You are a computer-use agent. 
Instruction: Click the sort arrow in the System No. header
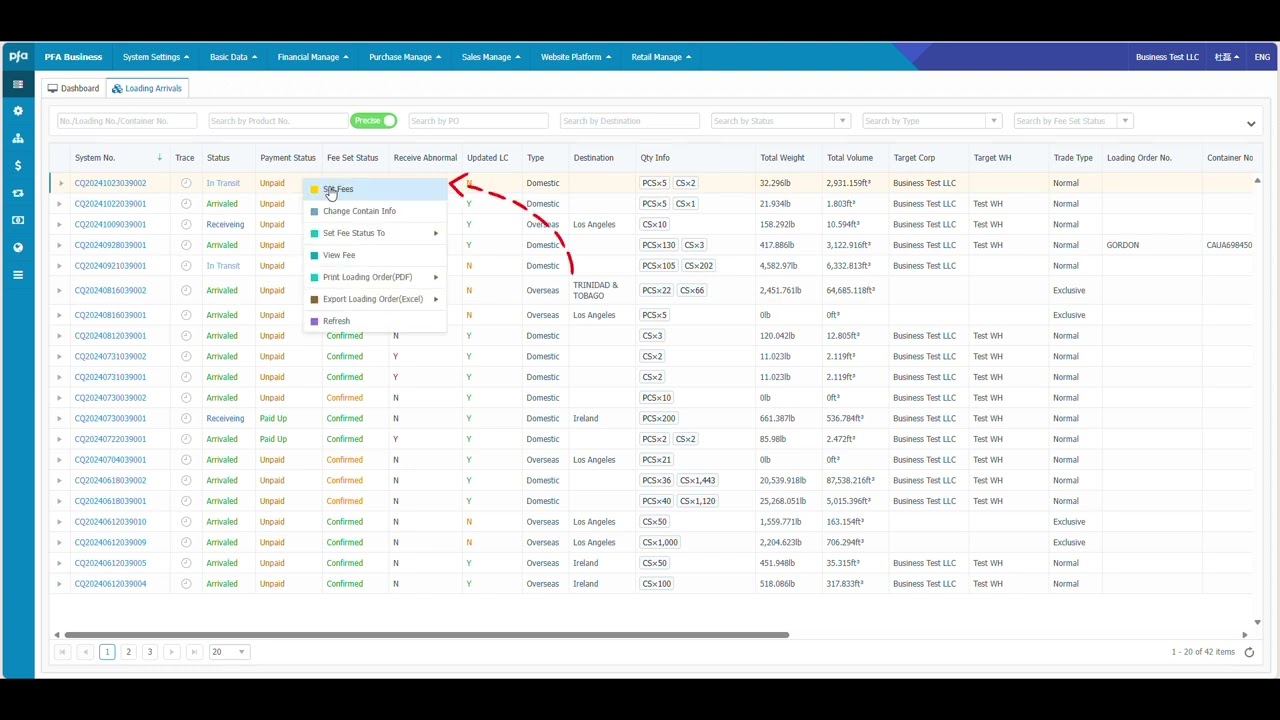coord(160,158)
